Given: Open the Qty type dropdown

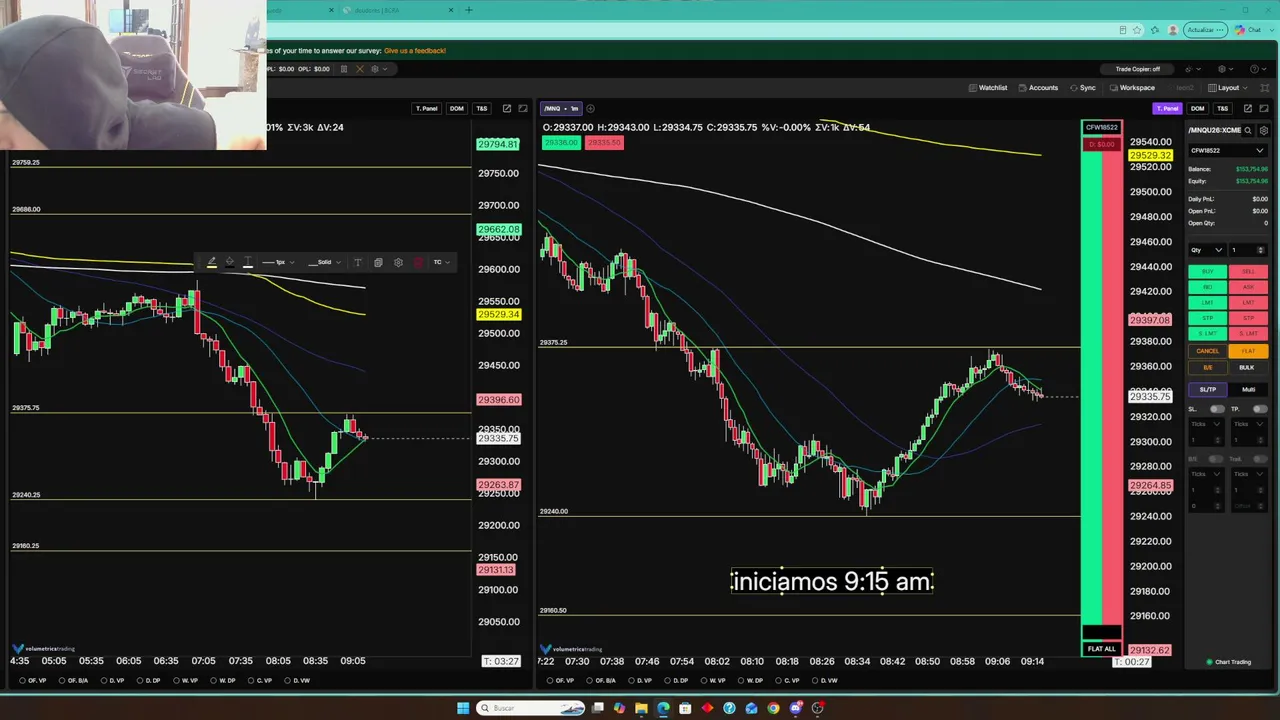Looking at the screenshot, I should (x=1206, y=250).
